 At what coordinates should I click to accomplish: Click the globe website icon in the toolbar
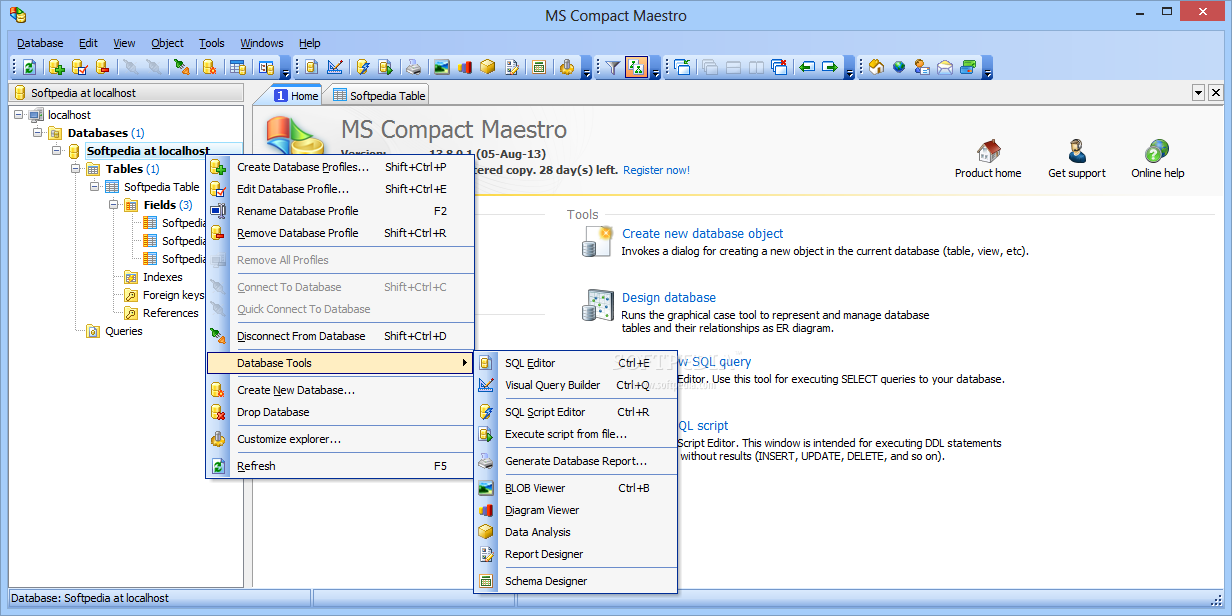click(899, 67)
